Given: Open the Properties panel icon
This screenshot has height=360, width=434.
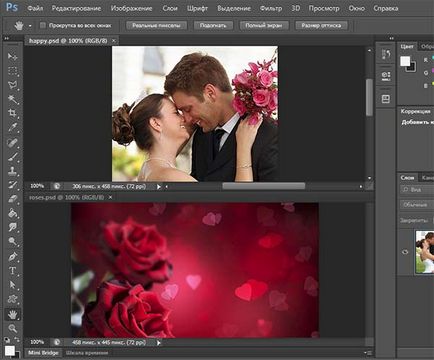Looking at the screenshot, I should pyautogui.click(x=386, y=76).
